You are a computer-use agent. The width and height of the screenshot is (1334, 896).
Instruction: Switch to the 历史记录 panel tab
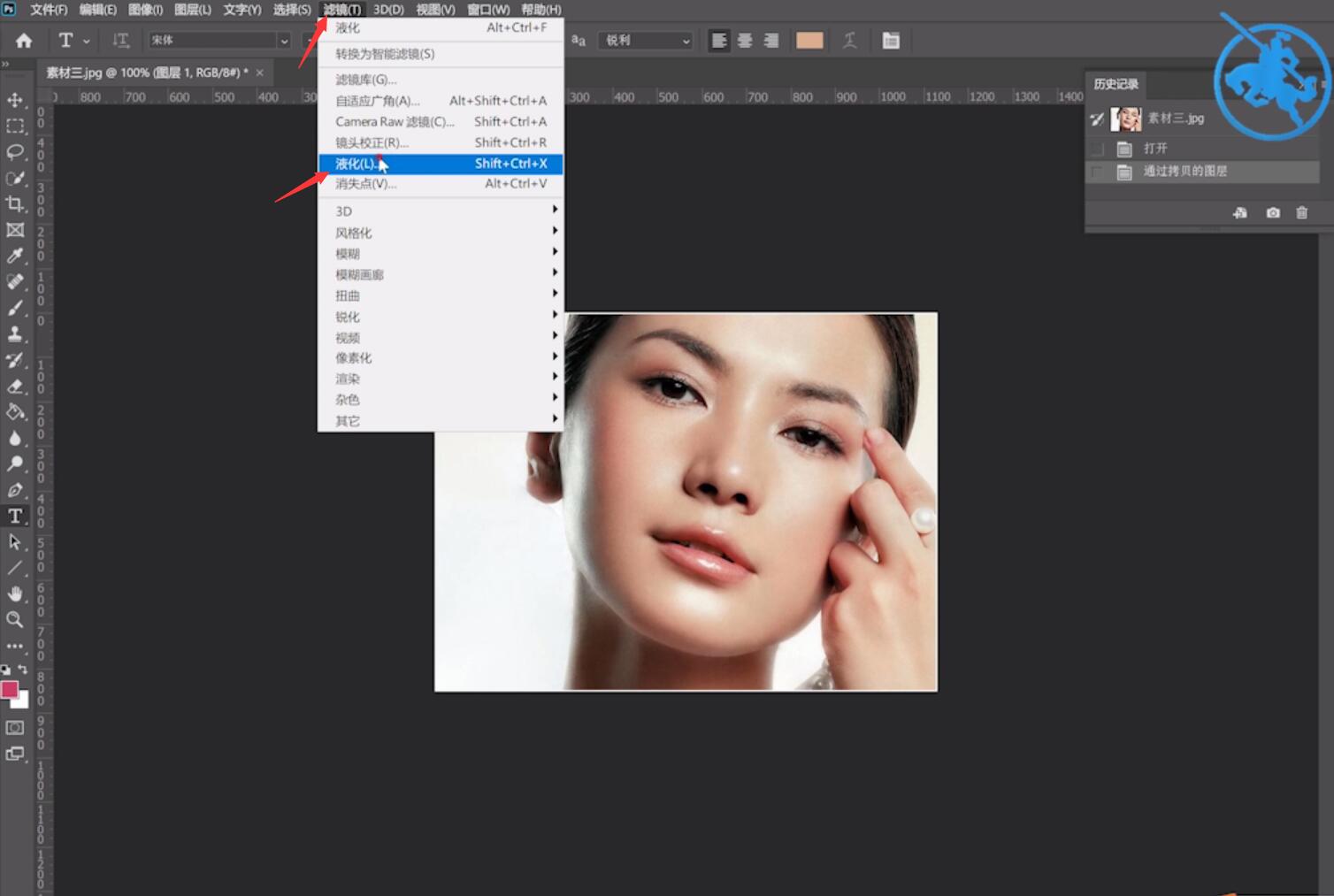click(x=1115, y=84)
